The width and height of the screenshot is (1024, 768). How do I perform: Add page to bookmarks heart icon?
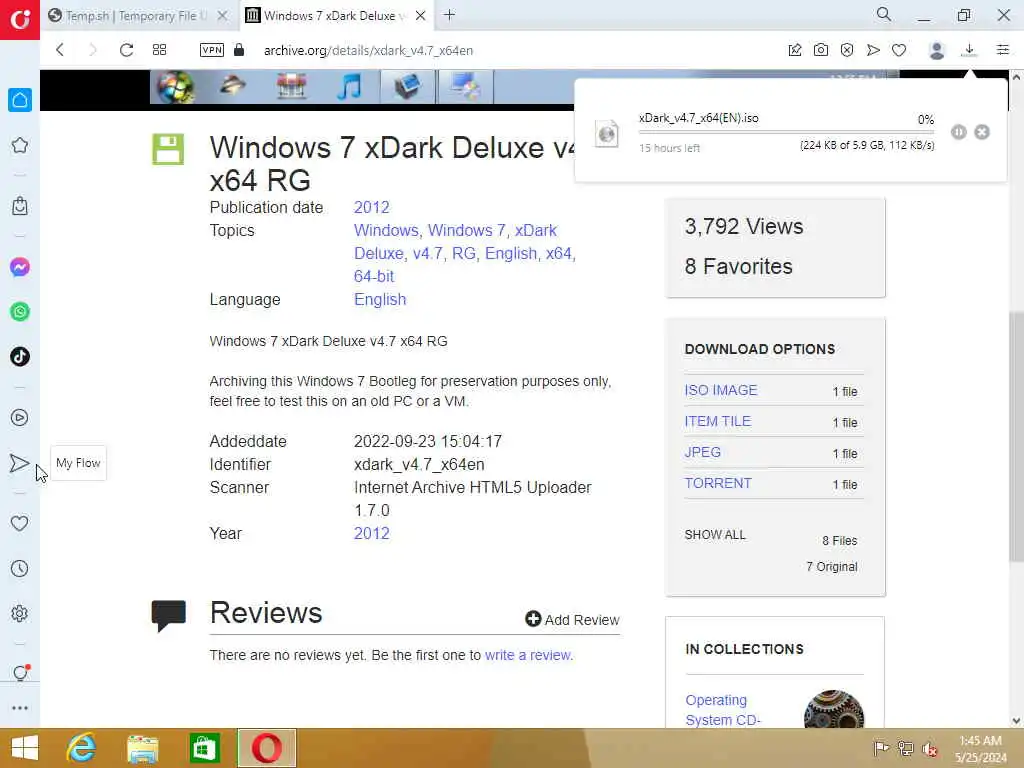(899, 50)
